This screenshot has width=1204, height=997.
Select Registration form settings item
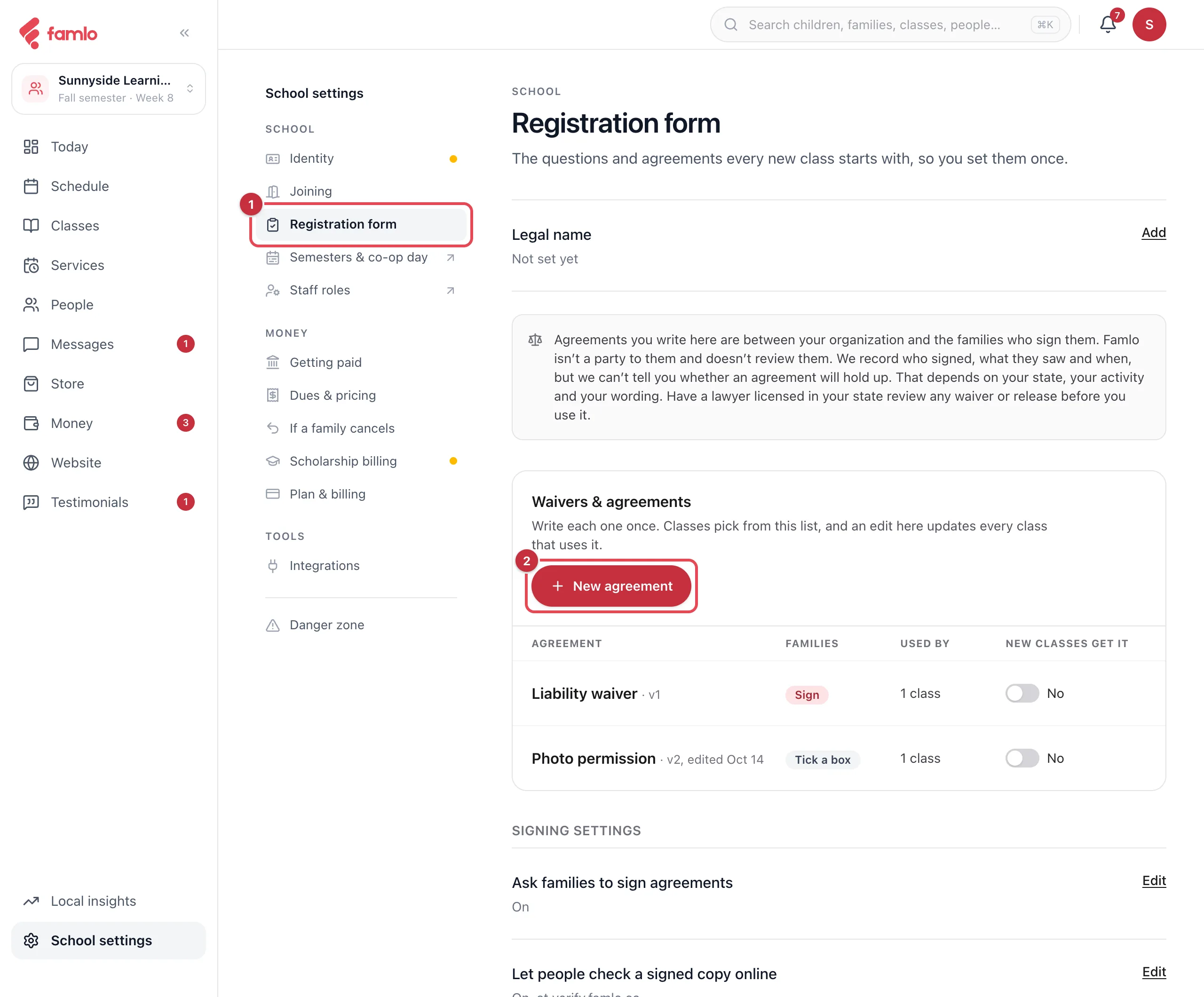coord(361,225)
